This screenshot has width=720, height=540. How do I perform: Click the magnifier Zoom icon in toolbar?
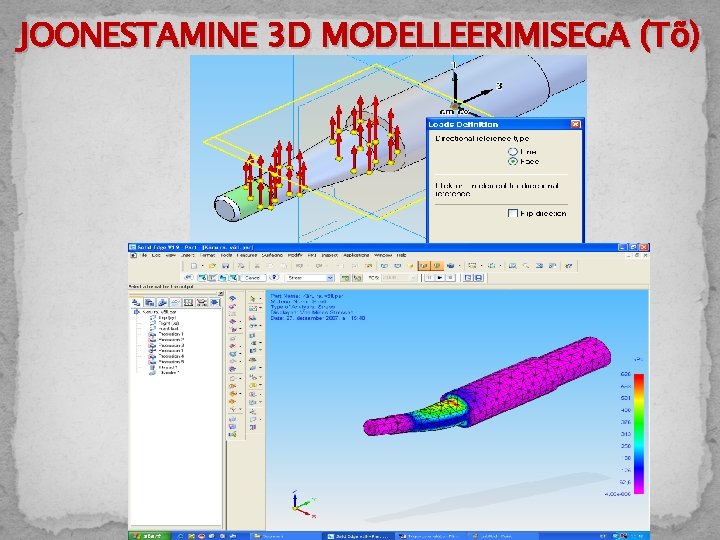[526, 266]
